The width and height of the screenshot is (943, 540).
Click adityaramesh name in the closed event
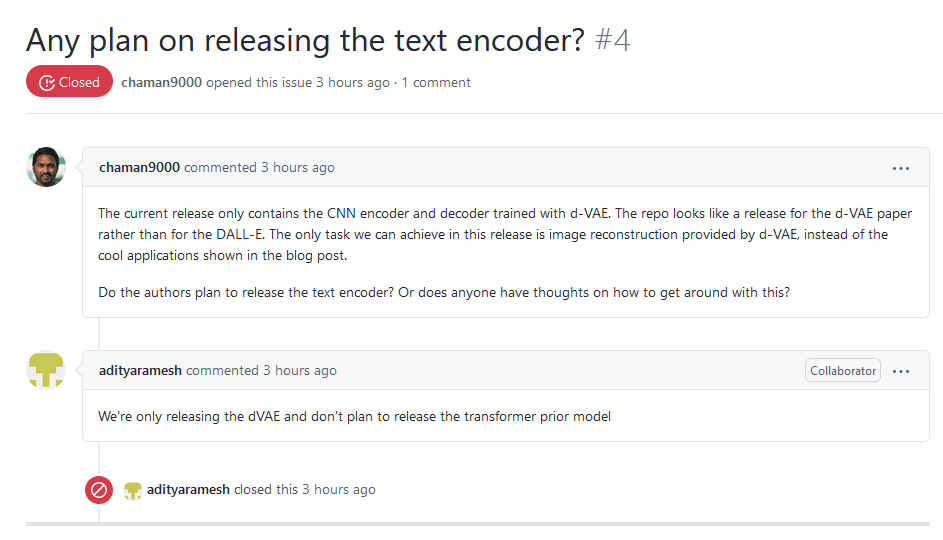(x=188, y=489)
